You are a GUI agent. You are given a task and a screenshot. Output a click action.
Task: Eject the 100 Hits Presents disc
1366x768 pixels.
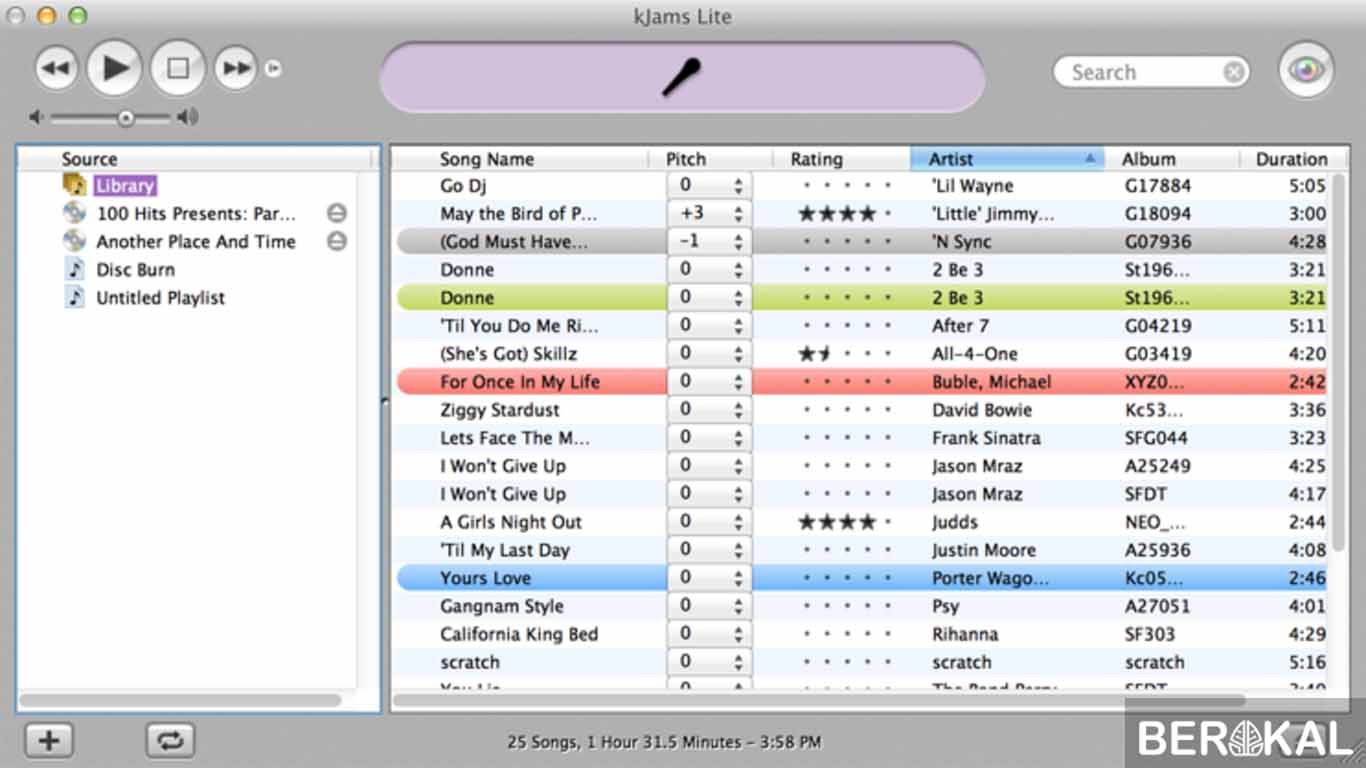[x=337, y=213]
